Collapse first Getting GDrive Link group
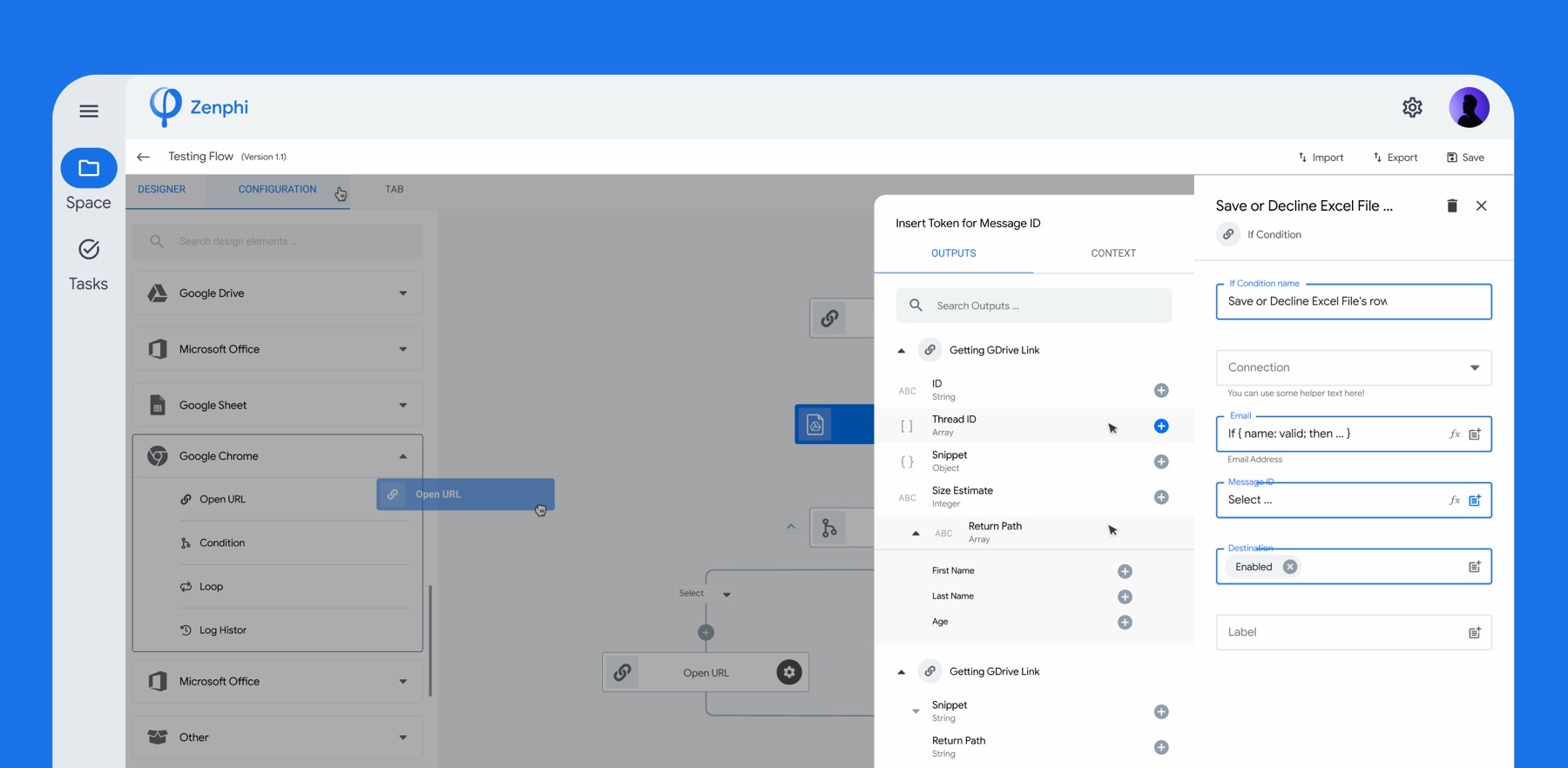This screenshot has height=768, width=1568. click(902, 351)
